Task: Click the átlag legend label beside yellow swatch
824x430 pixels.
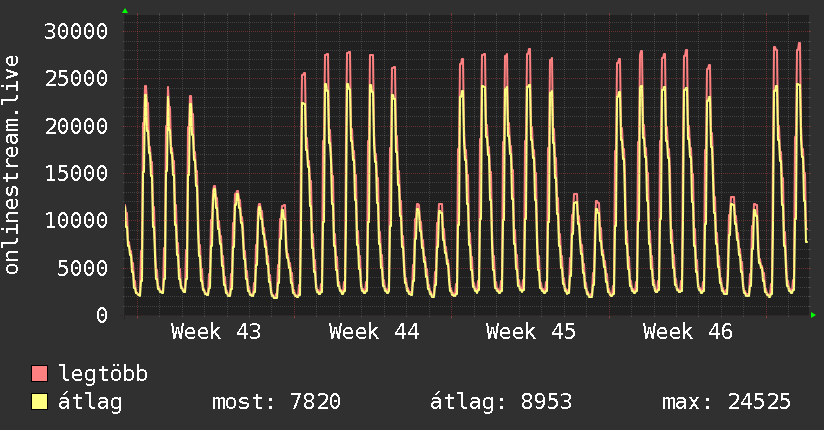Action: click(x=90, y=402)
